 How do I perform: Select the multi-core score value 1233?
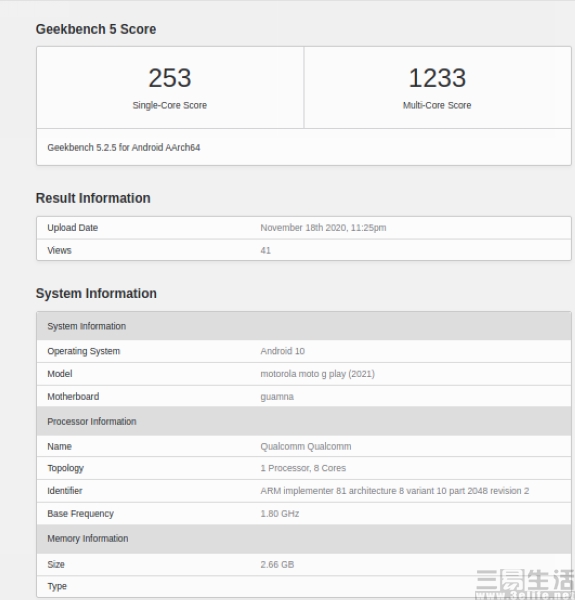coord(437,78)
